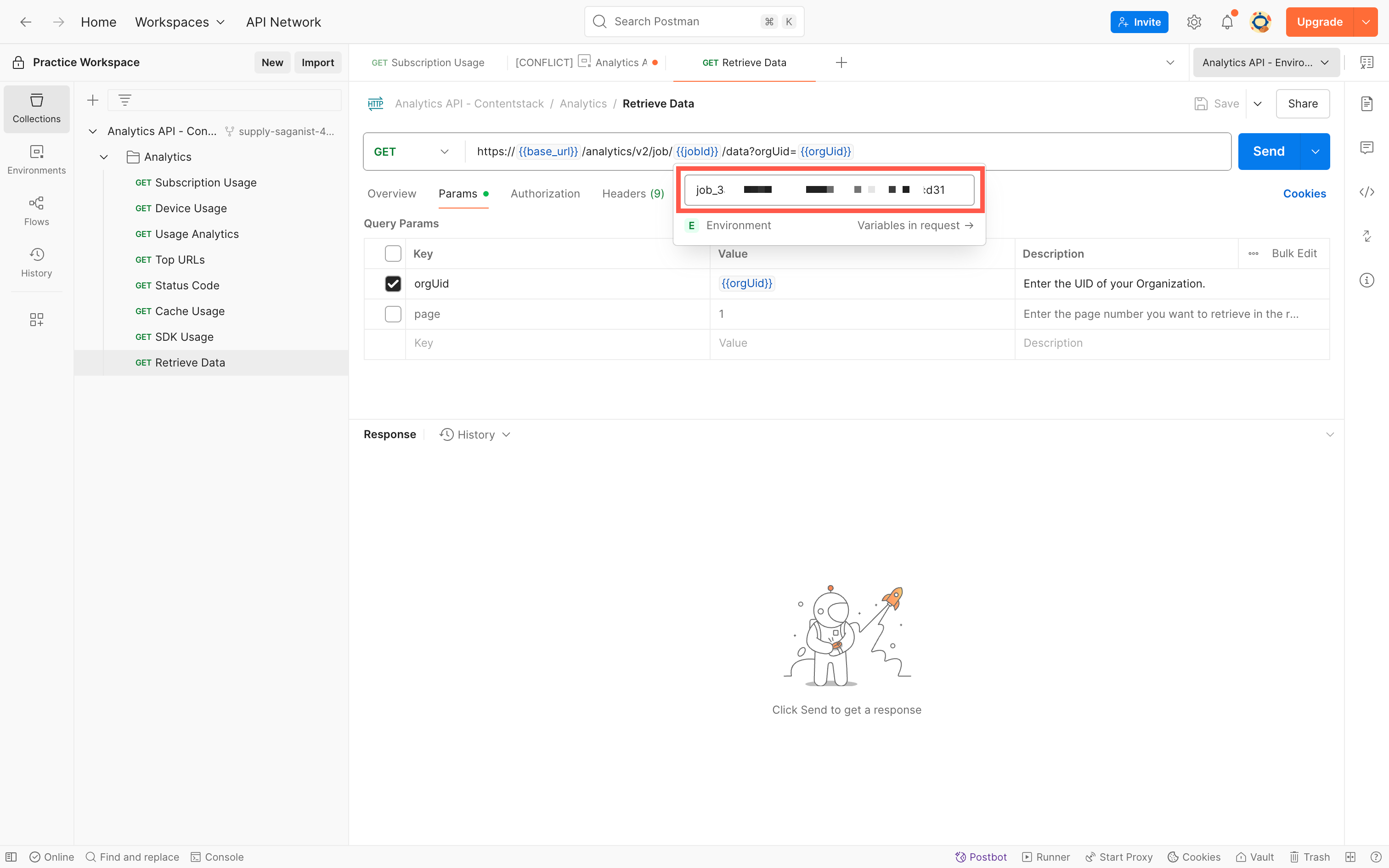Open the settings gear icon

click(1194, 22)
